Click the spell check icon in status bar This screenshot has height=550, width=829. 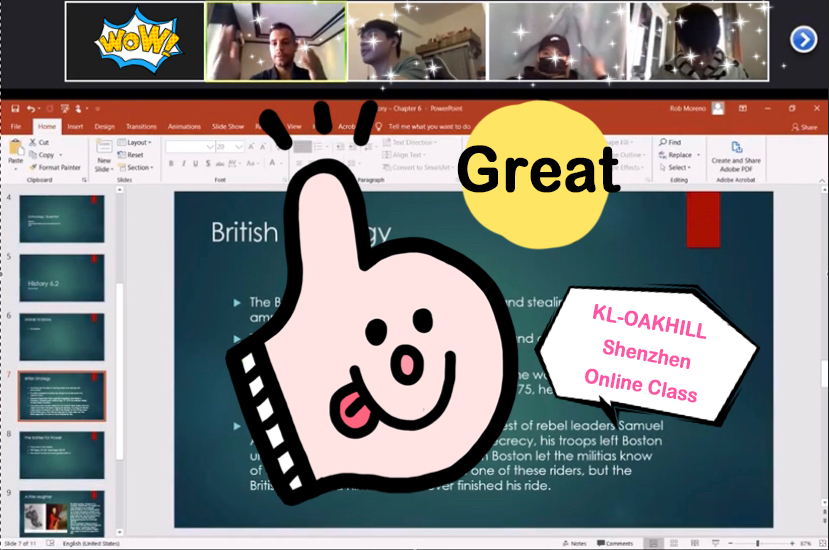point(50,543)
